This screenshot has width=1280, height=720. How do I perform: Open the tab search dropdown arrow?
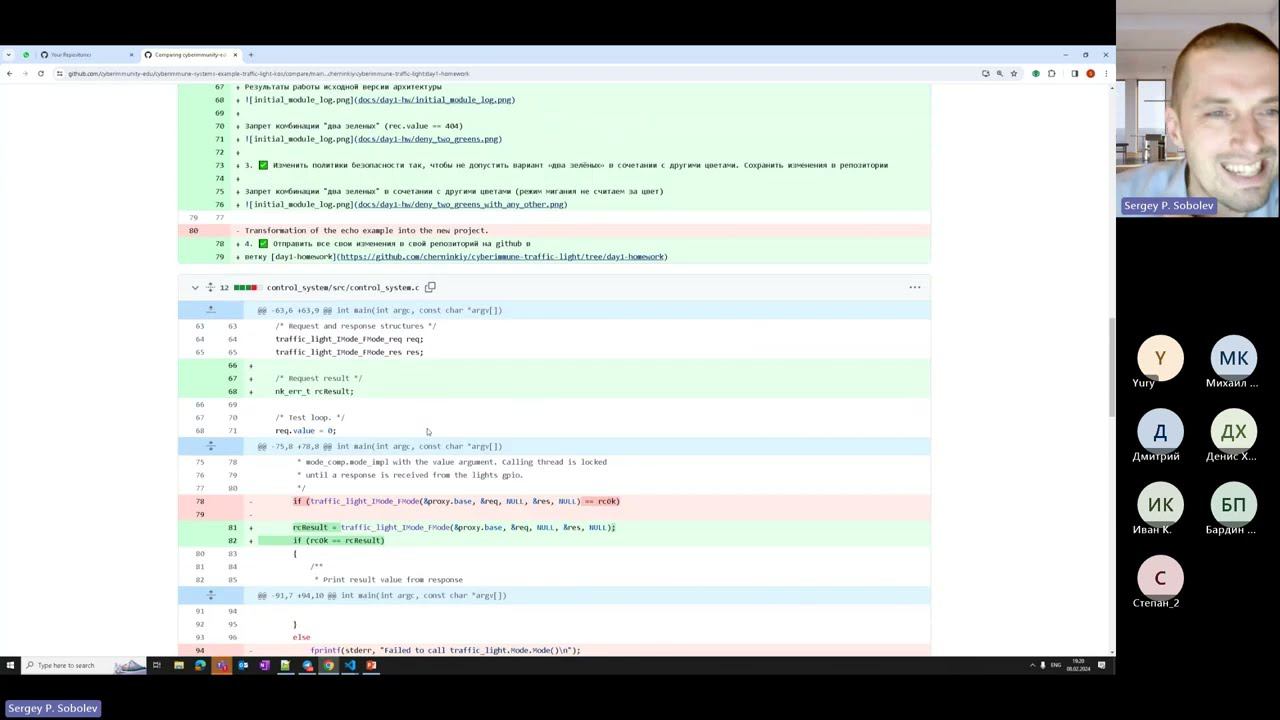(9, 55)
